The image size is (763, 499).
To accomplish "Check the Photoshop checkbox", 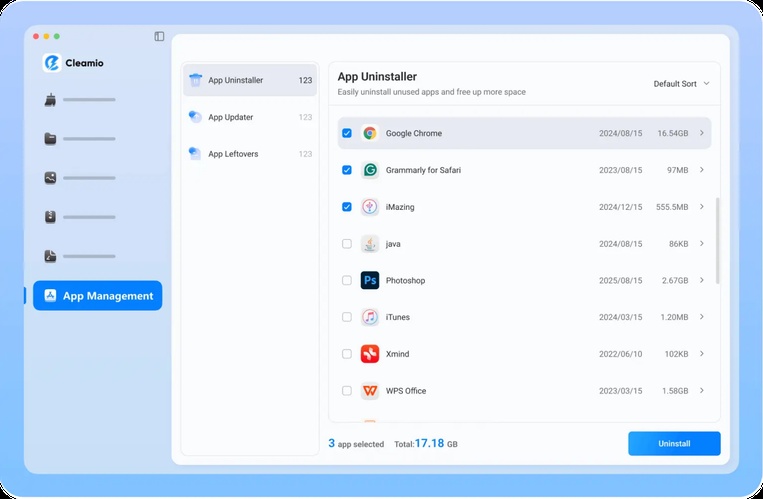I will pos(347,281).
